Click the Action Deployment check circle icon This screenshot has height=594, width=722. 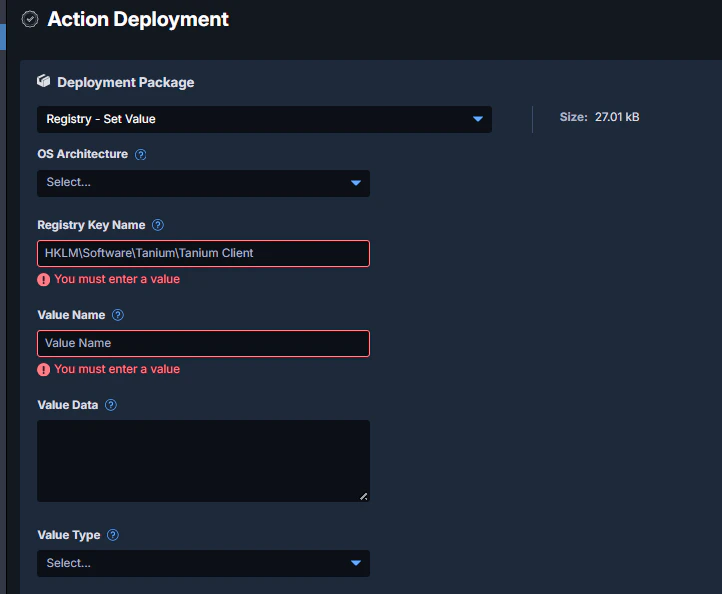pyautogui.click(x=30, y=19)
